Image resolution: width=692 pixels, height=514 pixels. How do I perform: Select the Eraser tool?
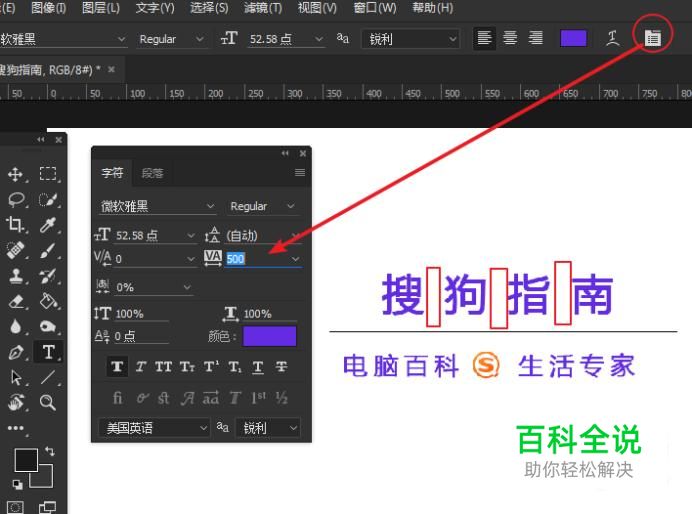tap(16, 301)
